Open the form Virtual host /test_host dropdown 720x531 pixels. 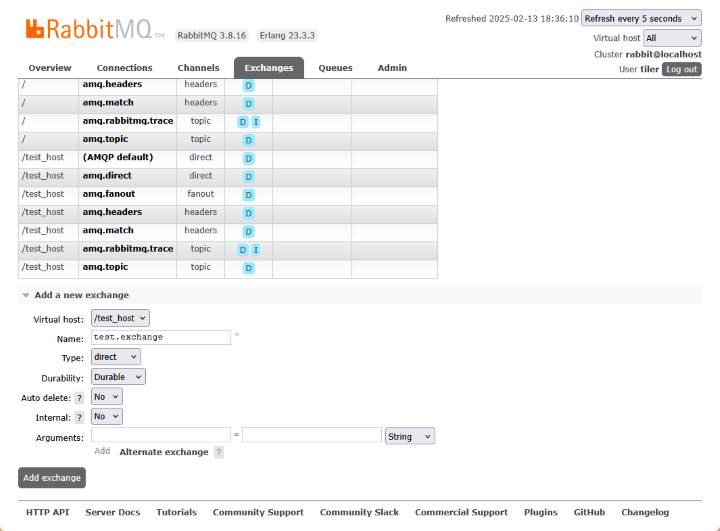point(120,318)
